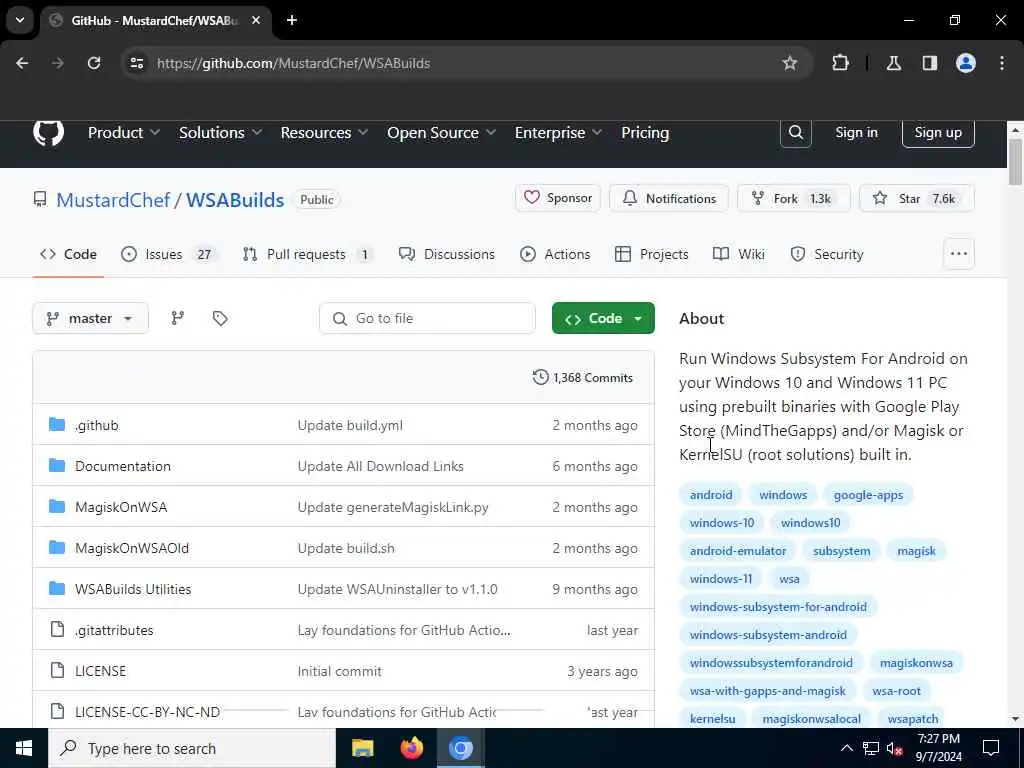The width and height of the screenshot is (1024, 768).
Task: Expand the Enterprise menu
Action: 558,133
